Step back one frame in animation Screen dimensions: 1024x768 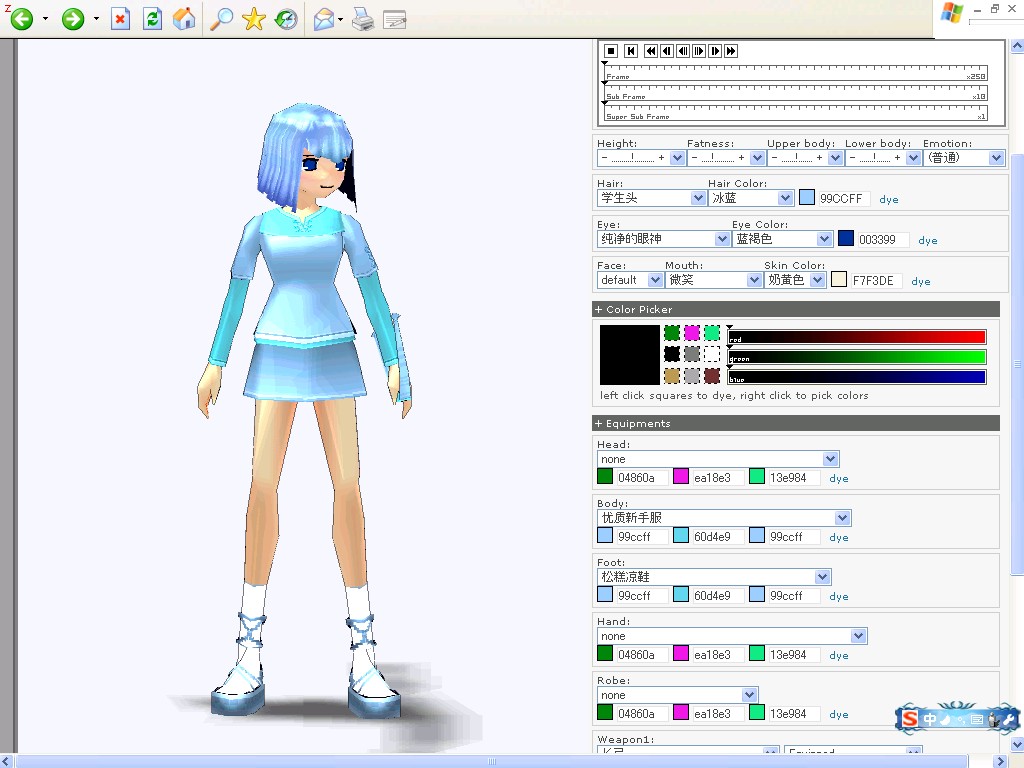coord(667,51)
